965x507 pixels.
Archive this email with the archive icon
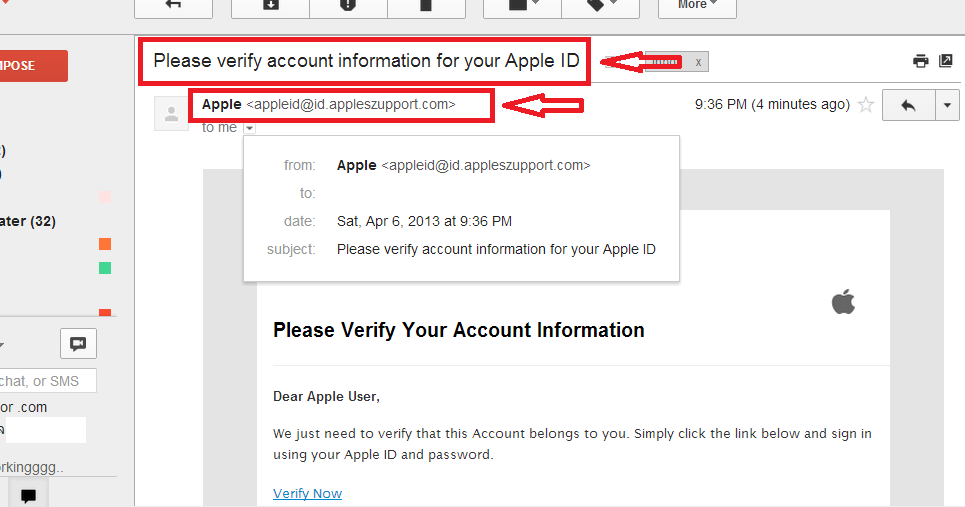tap(271, 6)
